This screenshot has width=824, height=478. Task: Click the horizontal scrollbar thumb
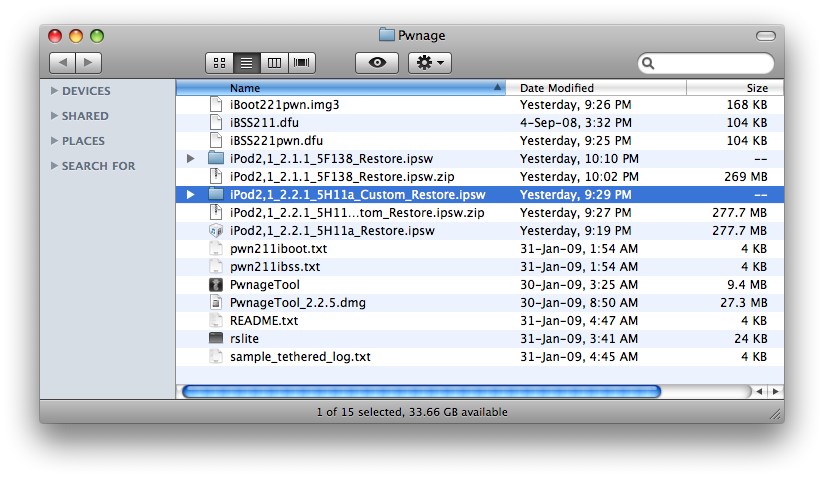coord(420,391)
